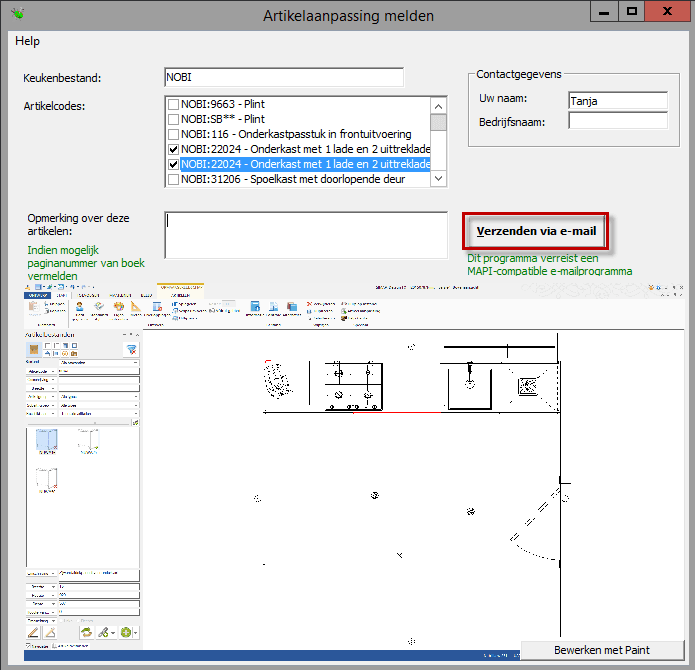Click the article list scrollbar thumb

(438, 124)
